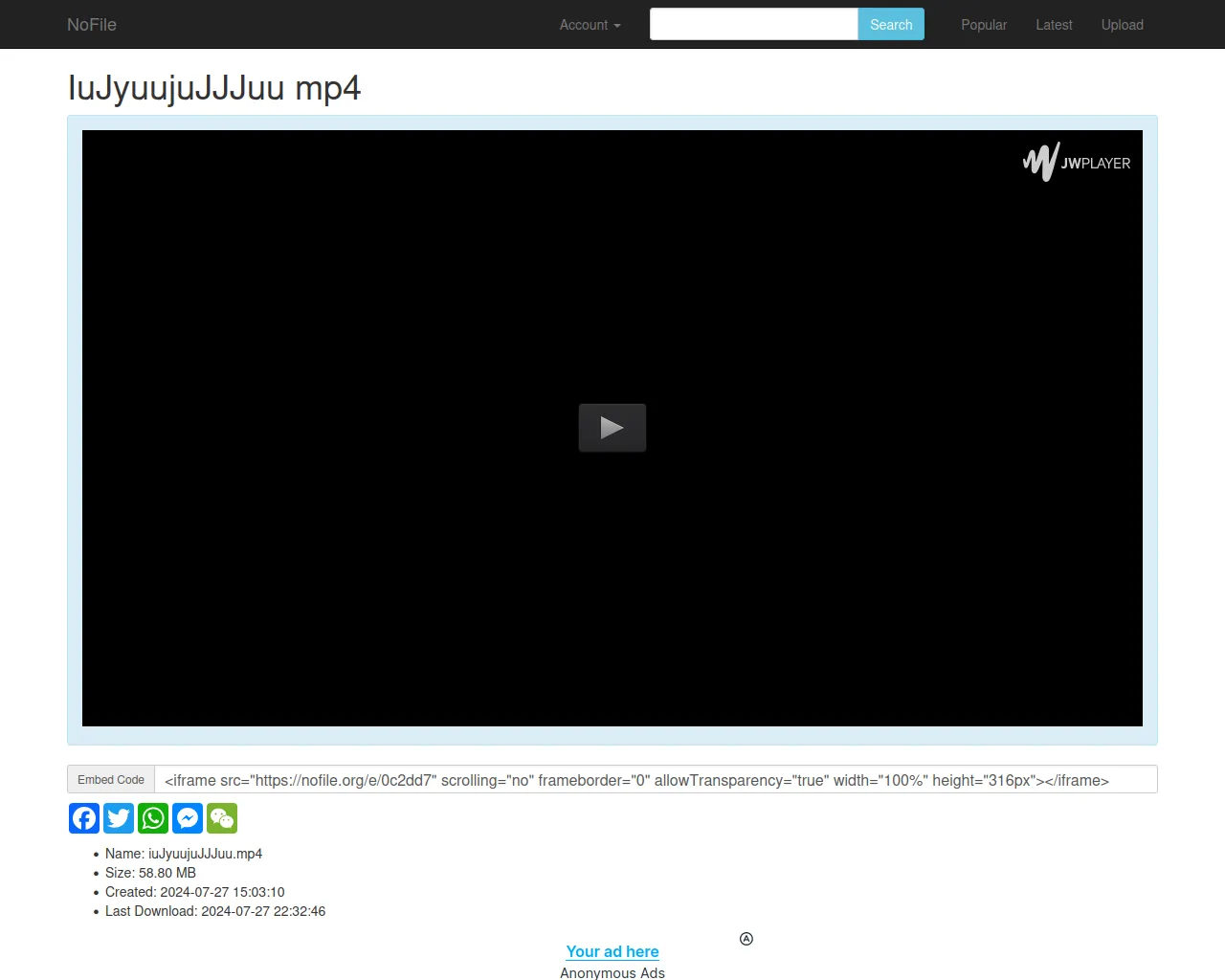Go to the NoFile home link
The image size is (1225, 980).
92,25
